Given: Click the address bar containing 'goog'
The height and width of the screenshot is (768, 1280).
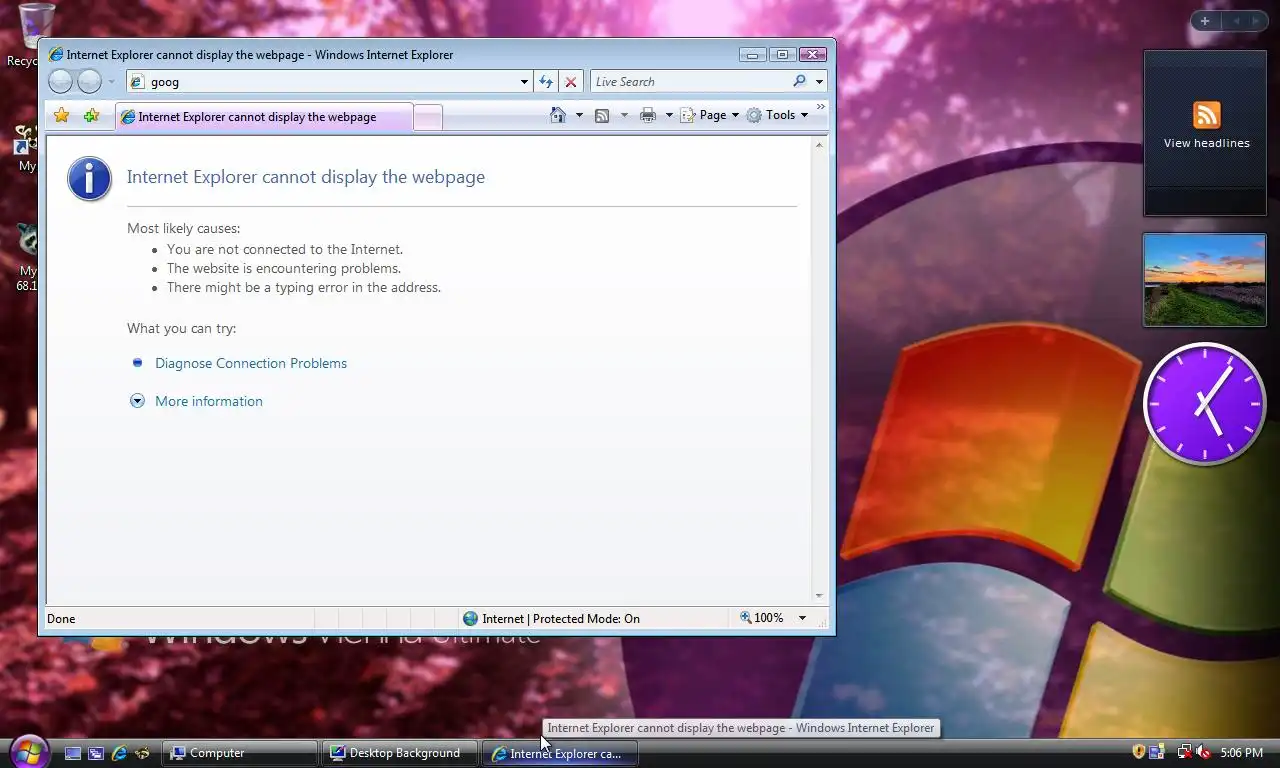Looking at the screenshot, I should (322, 82).
